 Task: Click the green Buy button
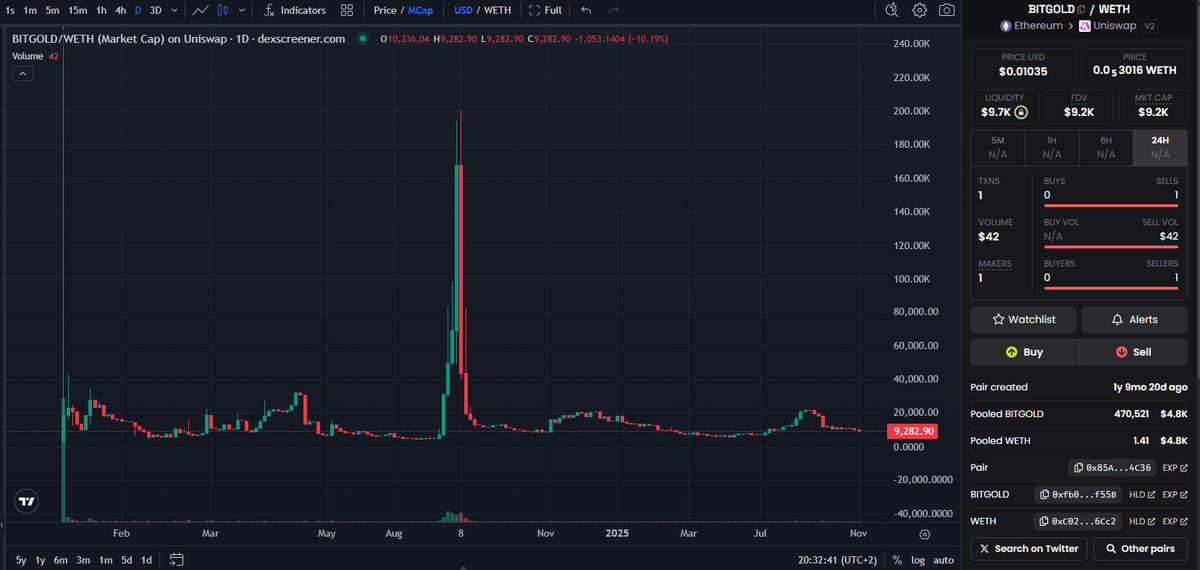coord(1025,352)
